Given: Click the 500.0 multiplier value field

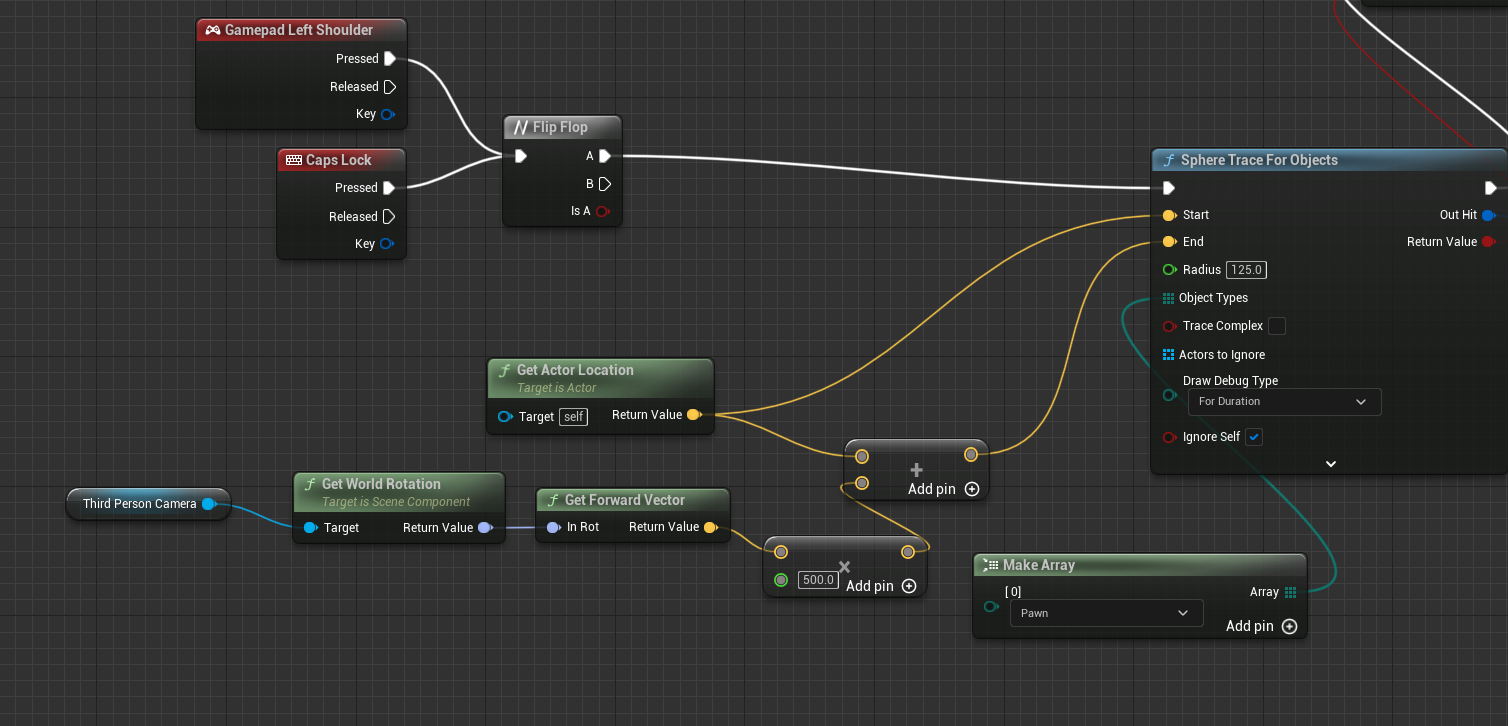Looking at the screenshot, I should (818, 580).
